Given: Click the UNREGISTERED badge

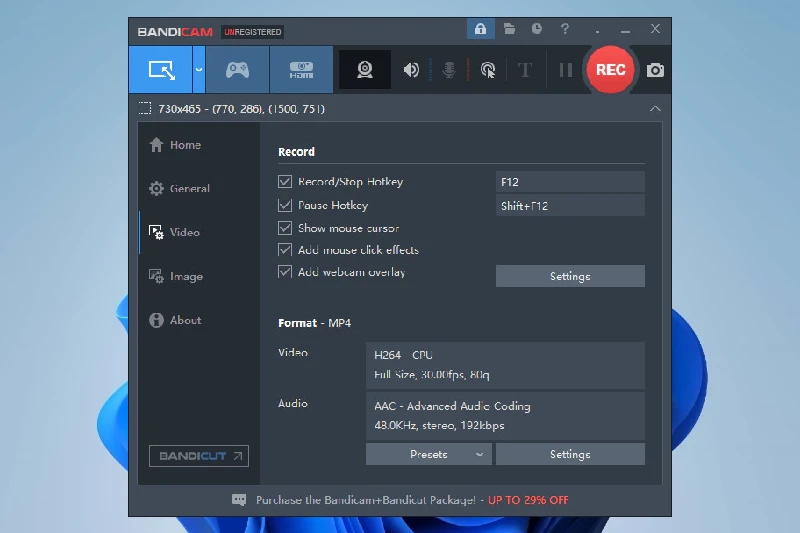Looking at the screenshot, I should (x=253, y=32).
